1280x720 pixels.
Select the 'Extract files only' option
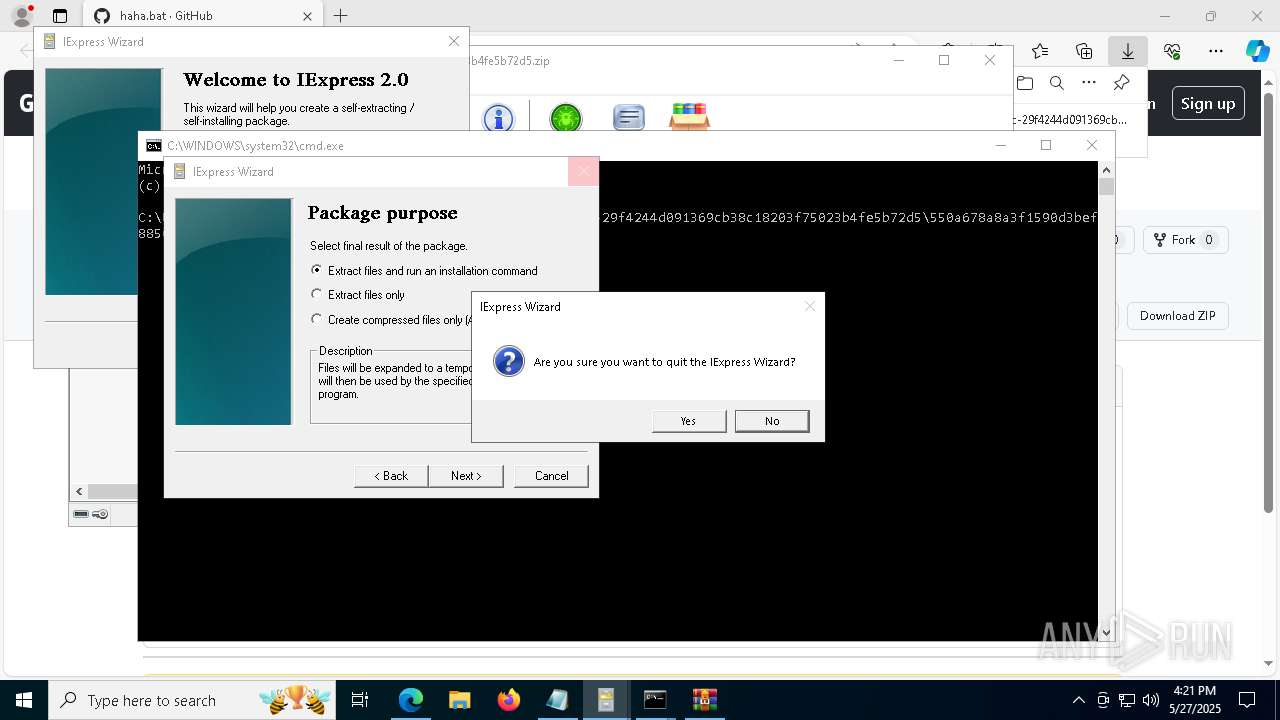coord(358,295)
